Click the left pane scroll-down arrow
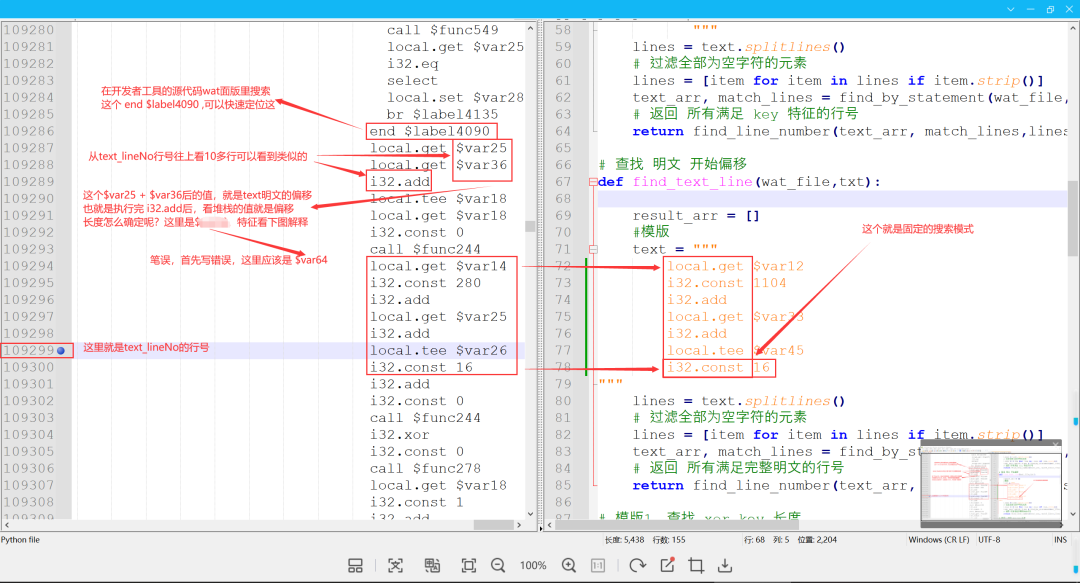1080x583 pixels. [x=530, y=513]
